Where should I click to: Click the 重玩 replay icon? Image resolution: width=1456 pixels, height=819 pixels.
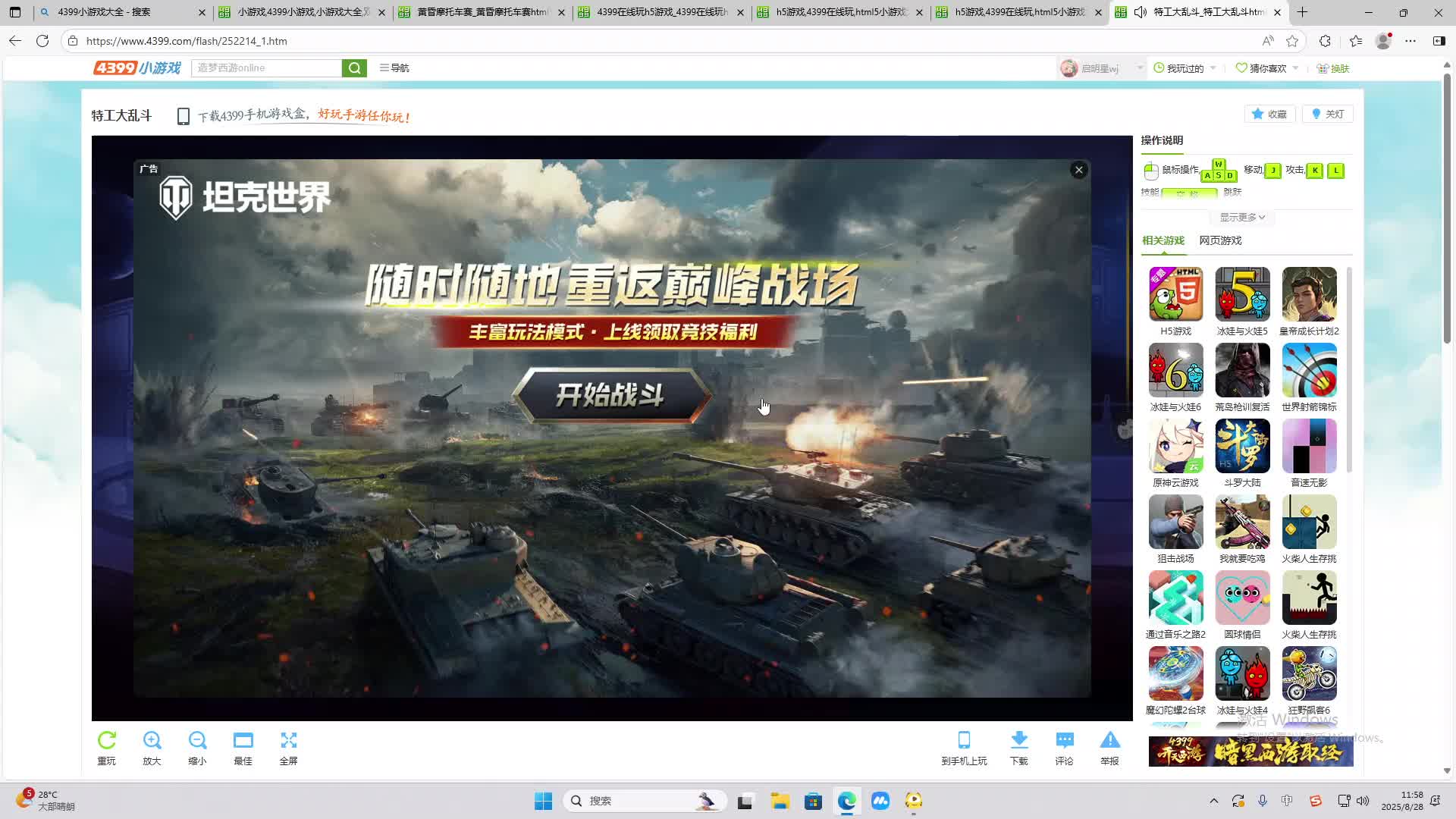[x=107, y=741]
